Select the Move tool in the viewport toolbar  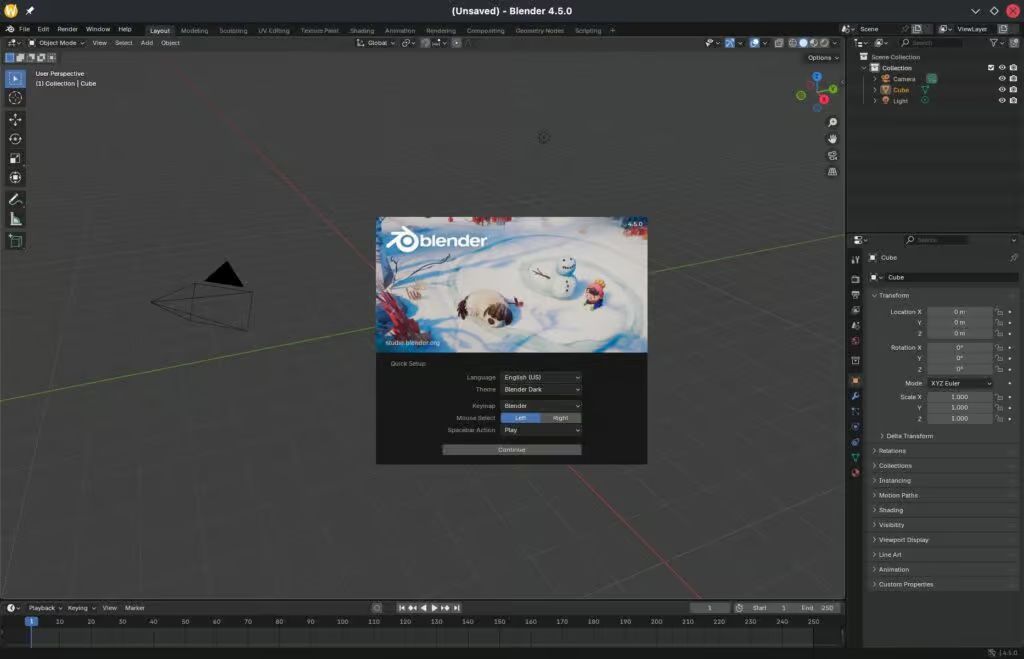tap(15, 118)
